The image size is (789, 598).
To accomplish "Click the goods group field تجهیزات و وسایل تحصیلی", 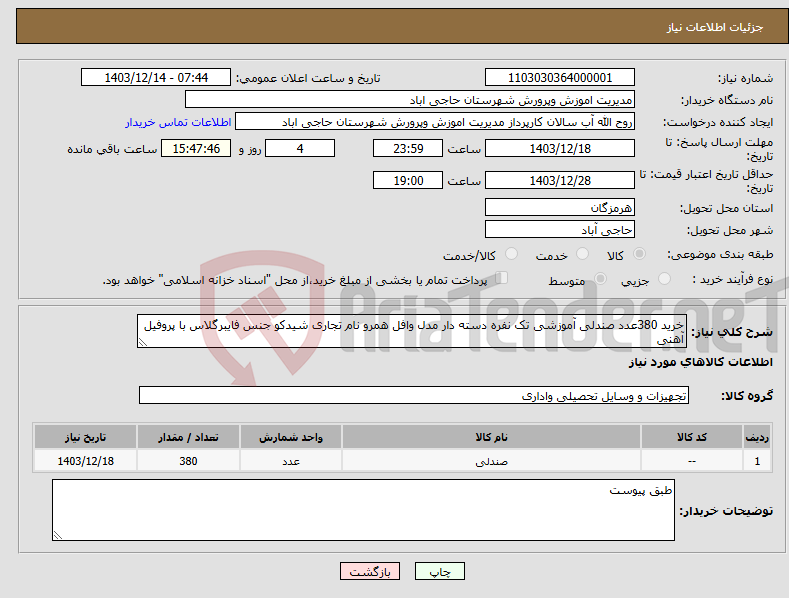I will point(414,396).
